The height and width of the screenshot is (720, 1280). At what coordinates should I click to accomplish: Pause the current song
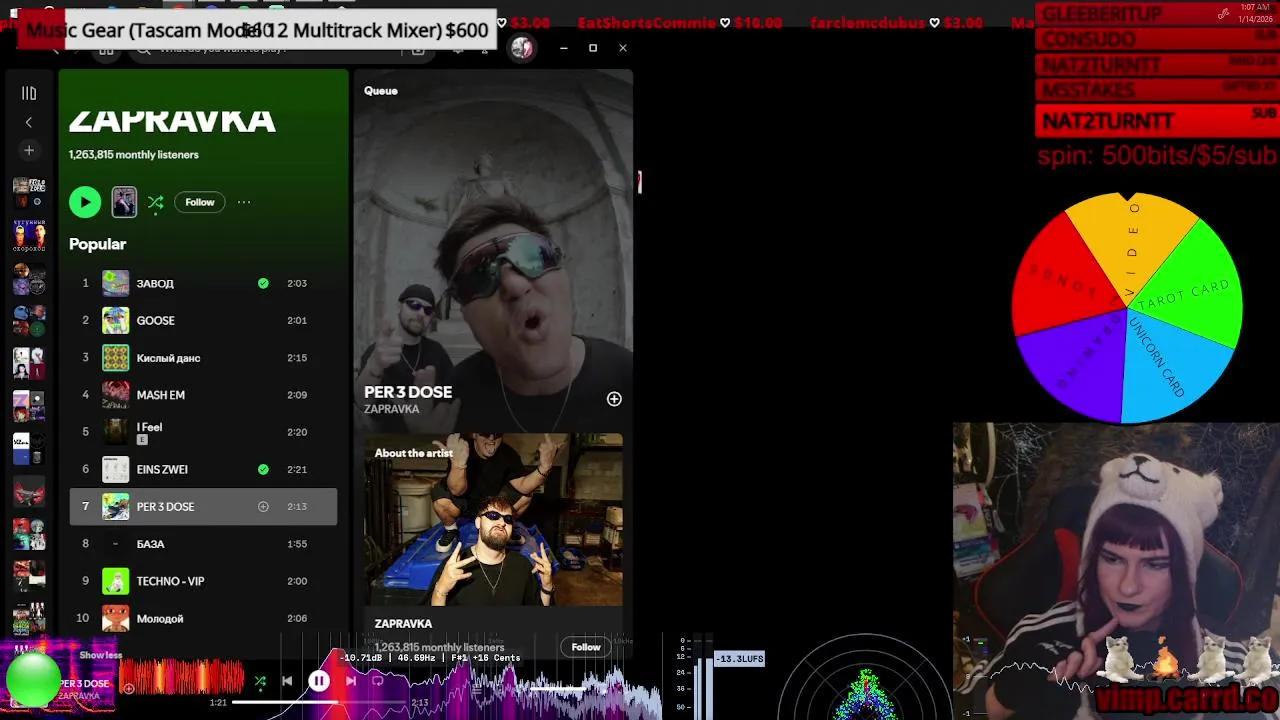(x=319, y=681)
